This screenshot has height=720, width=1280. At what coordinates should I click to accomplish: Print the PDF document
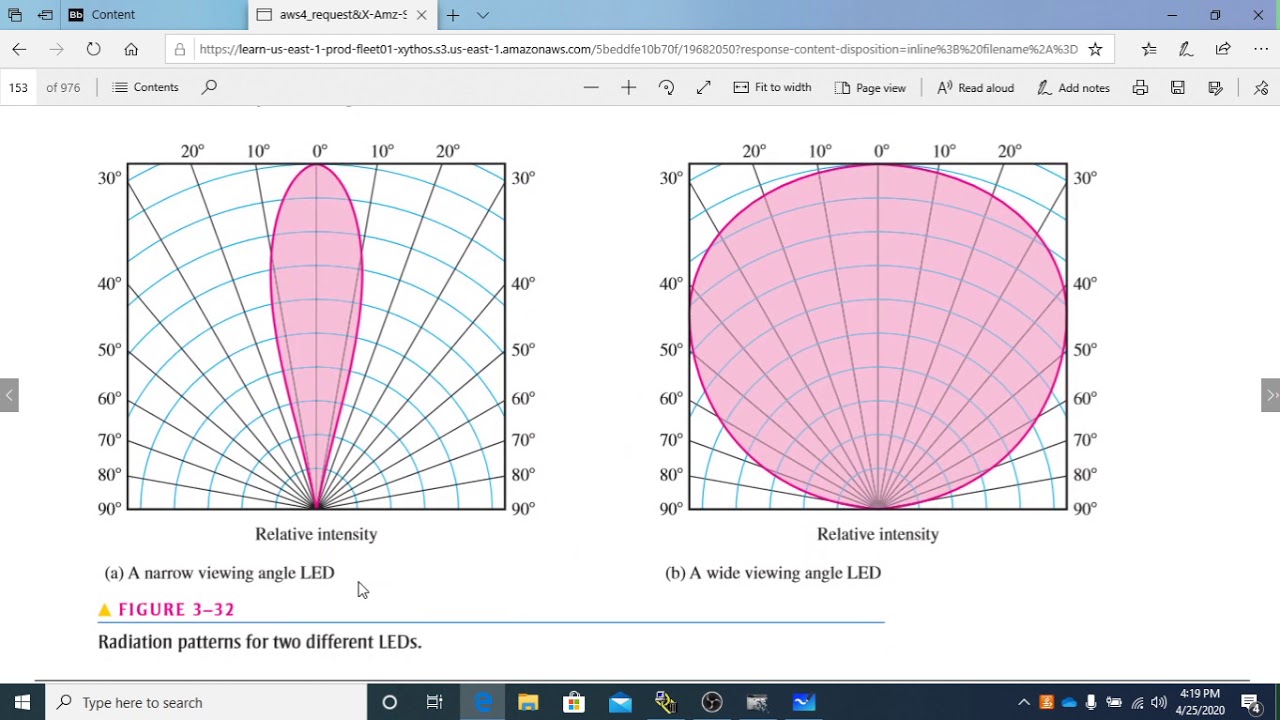(x=1140, y=88)
